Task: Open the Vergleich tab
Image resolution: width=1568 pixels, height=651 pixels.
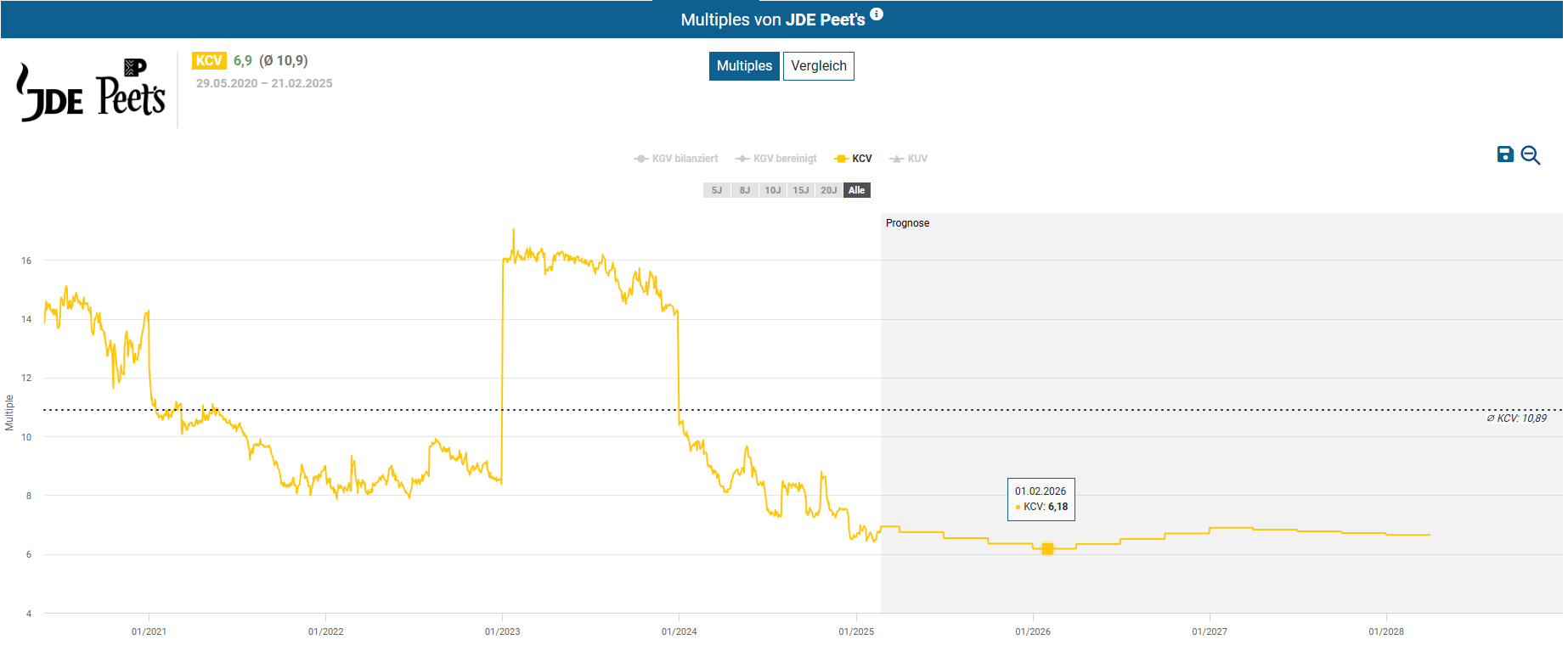Action: 818,66
